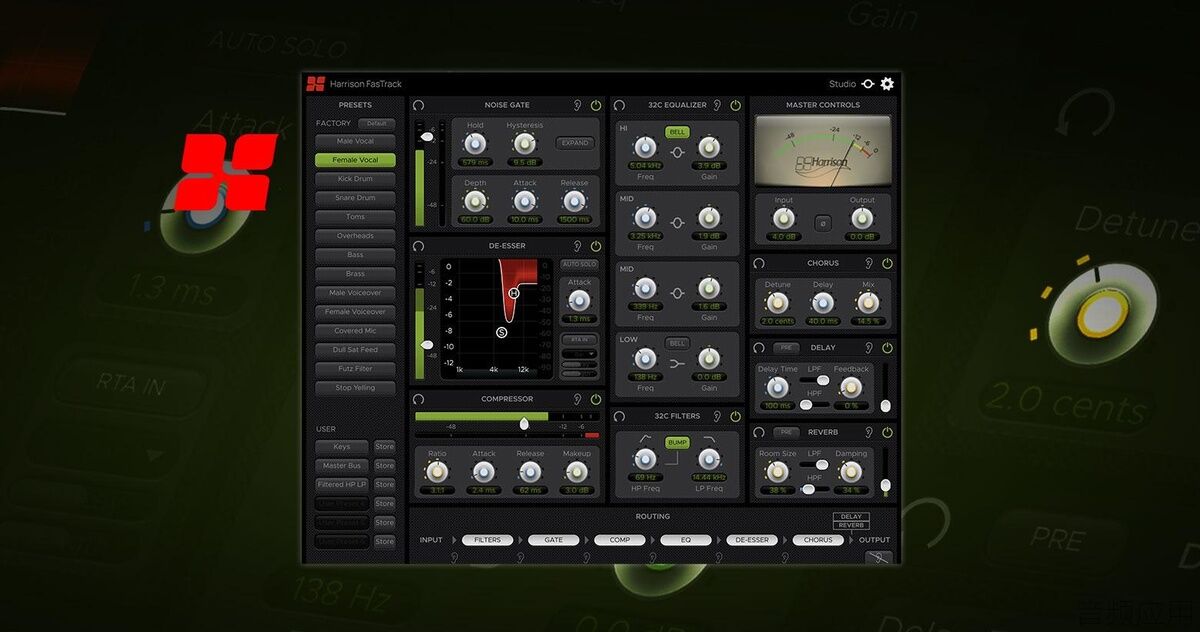The width and height of the screenshot is (1200, 632).
Task: Click the ear icon under the FILTERS routing chip
Action: tap(455, 558)
